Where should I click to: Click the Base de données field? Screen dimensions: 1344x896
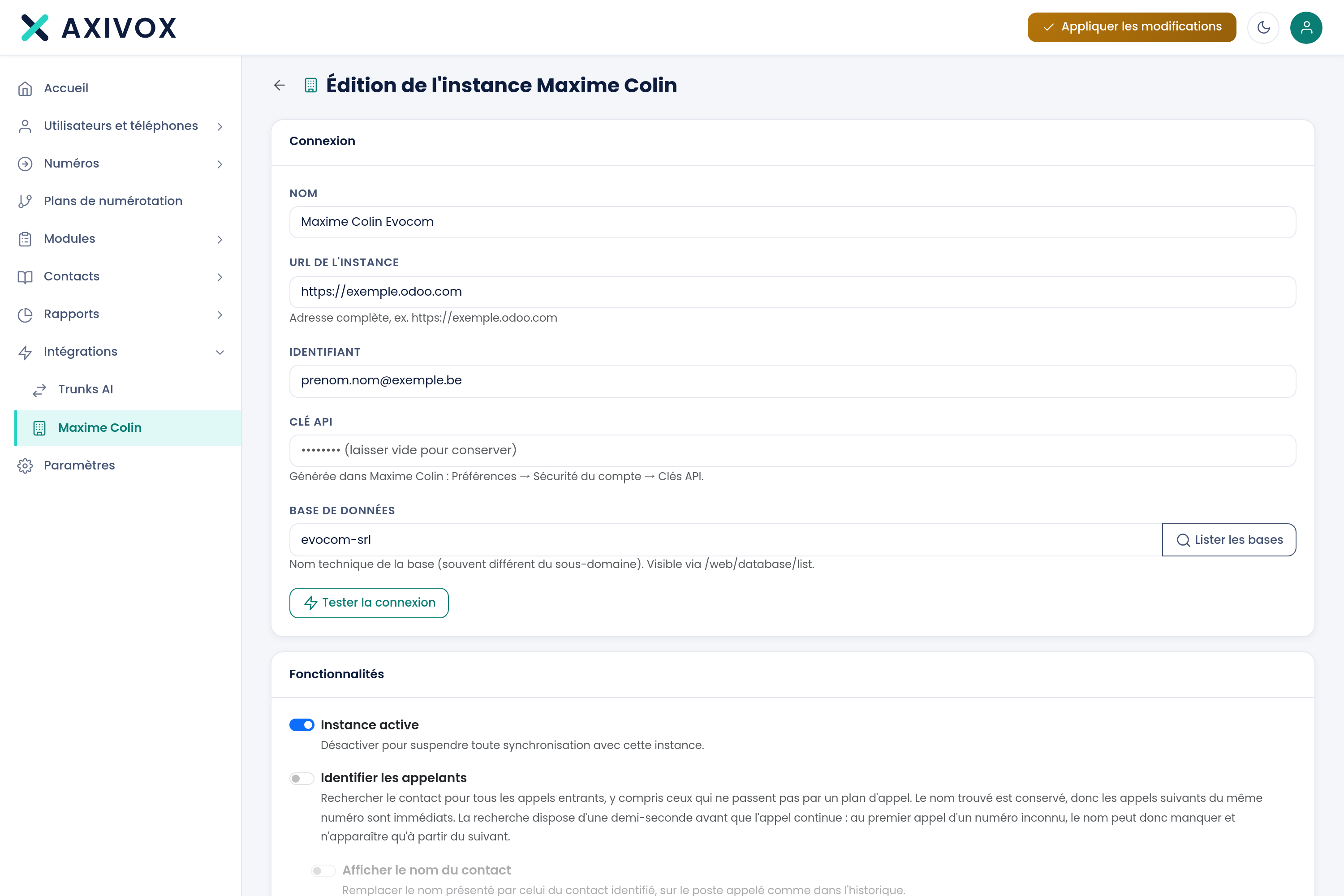[726, 540]
